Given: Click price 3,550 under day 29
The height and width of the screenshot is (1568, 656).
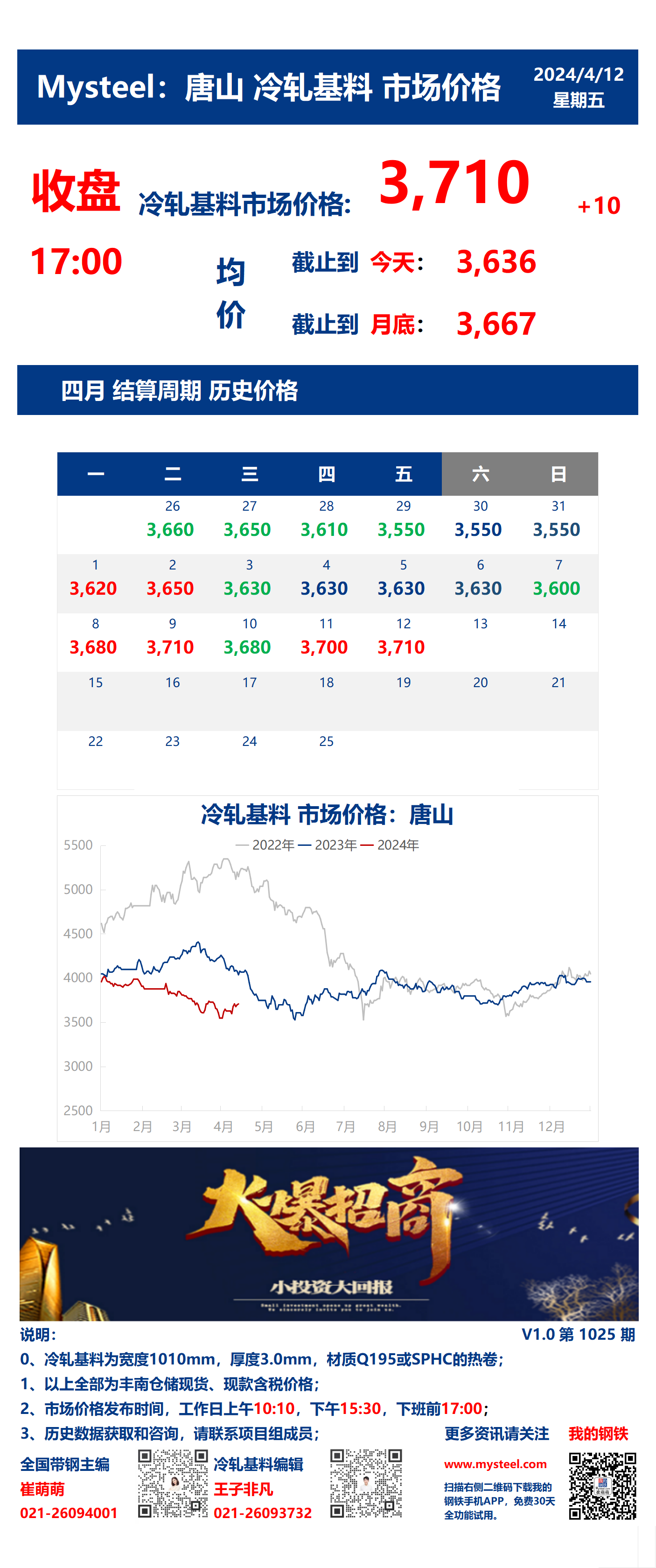Looking at the screenshot, I should (x=401, y=529).
